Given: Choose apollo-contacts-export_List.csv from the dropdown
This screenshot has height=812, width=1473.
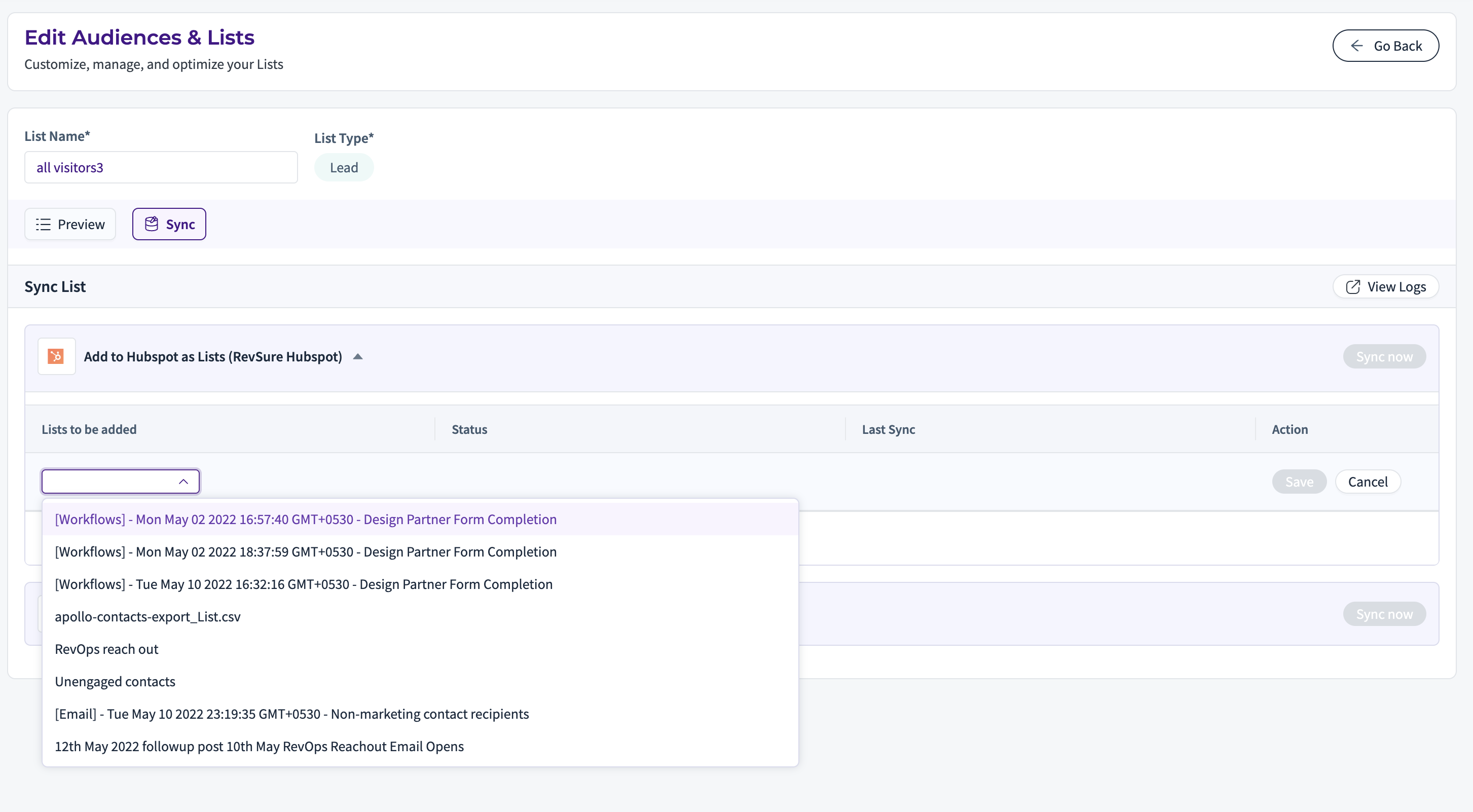Looking at the screenshot, I should pos(420,616).
